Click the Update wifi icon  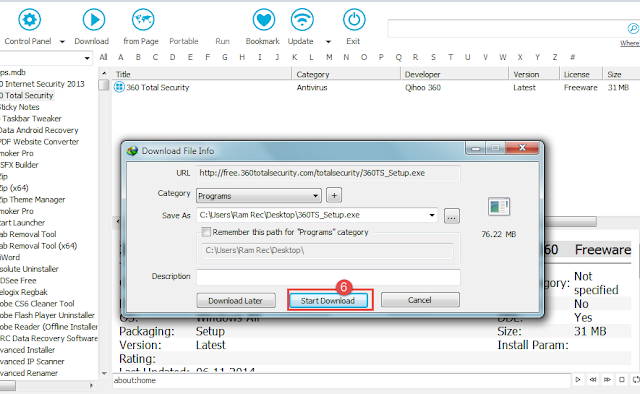tap(302, 19)
